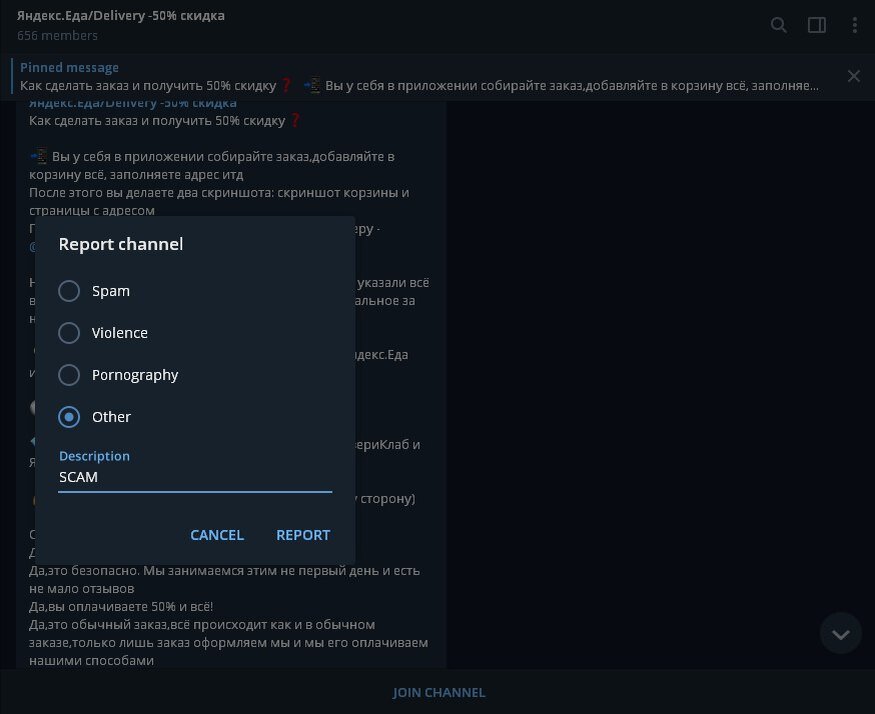875x714 pixels.
Task: Submit with the REPORT button
Action: (x=303, y=535)
